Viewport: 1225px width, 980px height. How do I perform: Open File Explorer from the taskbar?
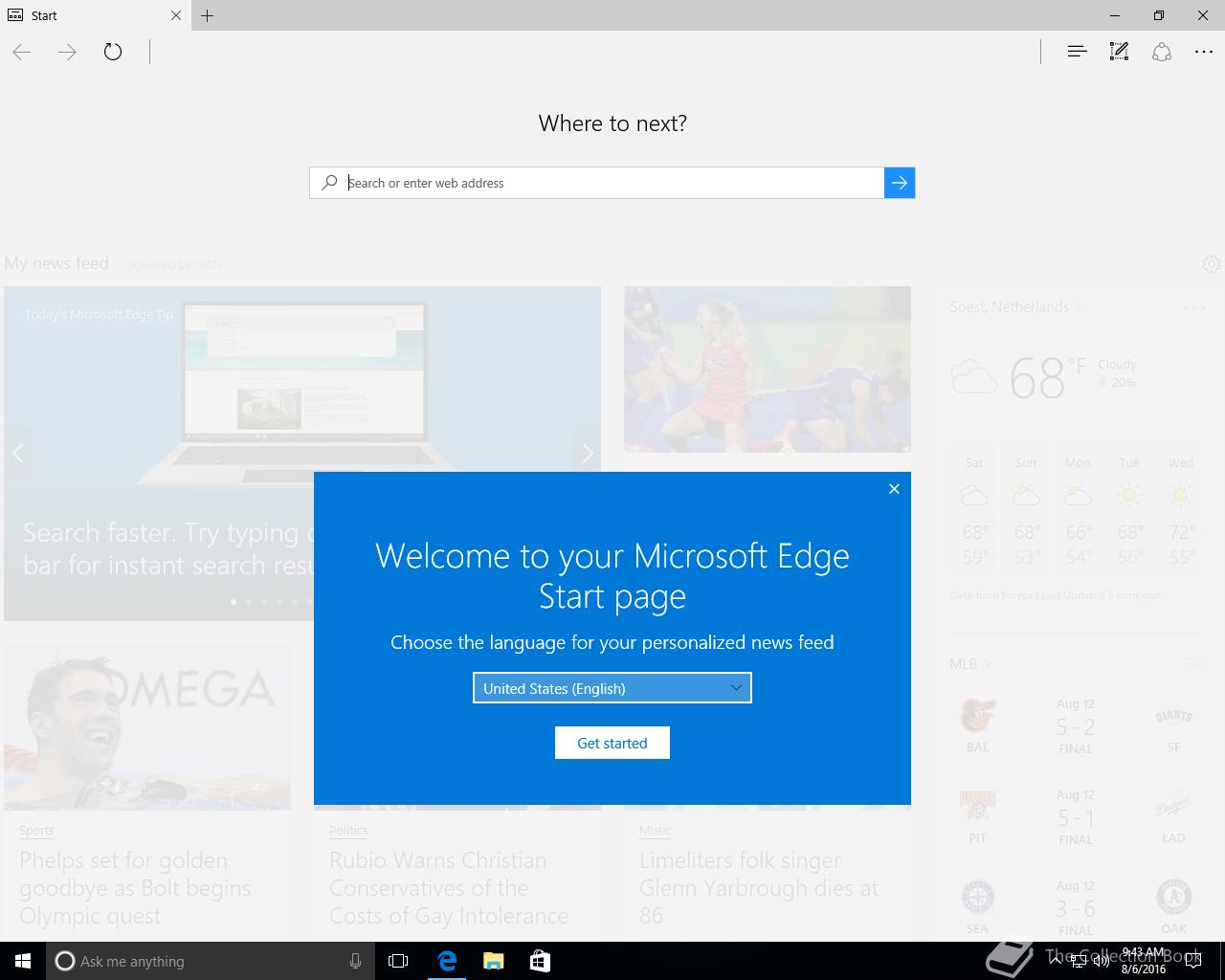coord(493,961)
